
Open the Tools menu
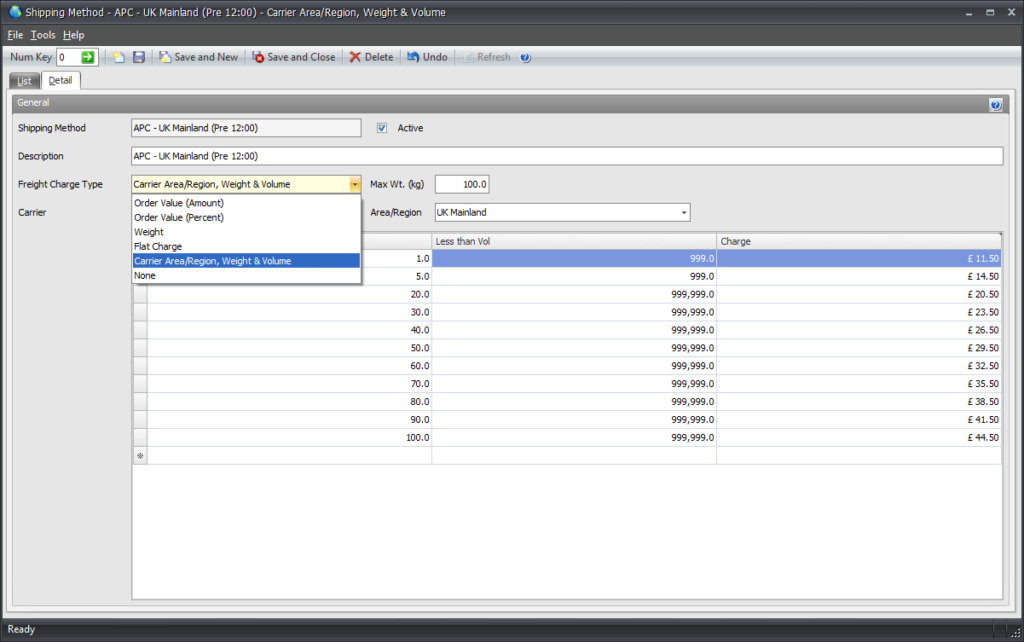click(x=42, y=34)
